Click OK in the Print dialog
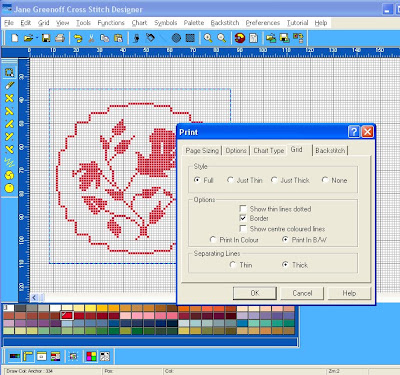Screen dimensions: 400x375 point(255,293)
